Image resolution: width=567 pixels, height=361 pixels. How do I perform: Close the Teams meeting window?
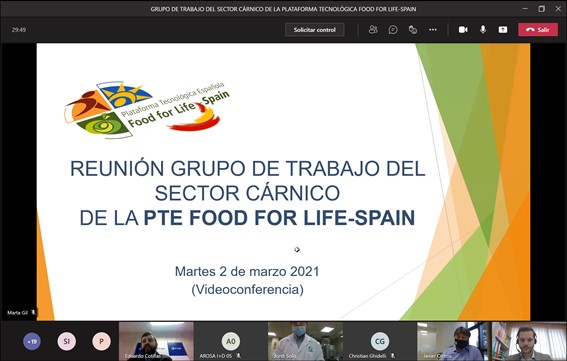click(558, 9)
